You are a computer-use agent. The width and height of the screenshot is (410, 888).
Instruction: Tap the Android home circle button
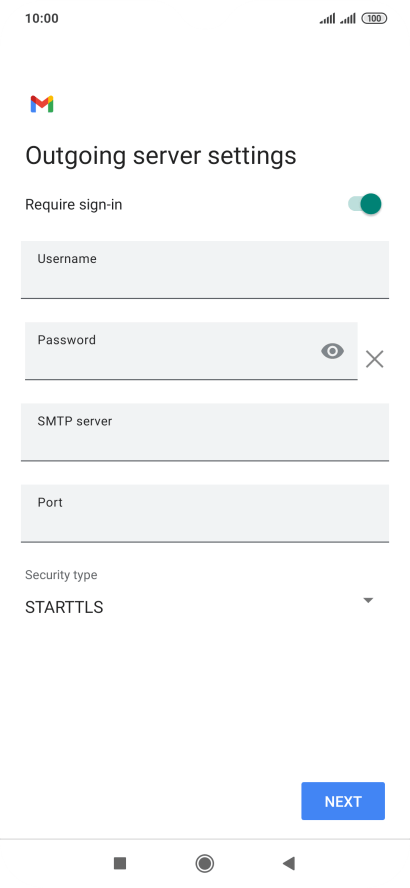204,863
